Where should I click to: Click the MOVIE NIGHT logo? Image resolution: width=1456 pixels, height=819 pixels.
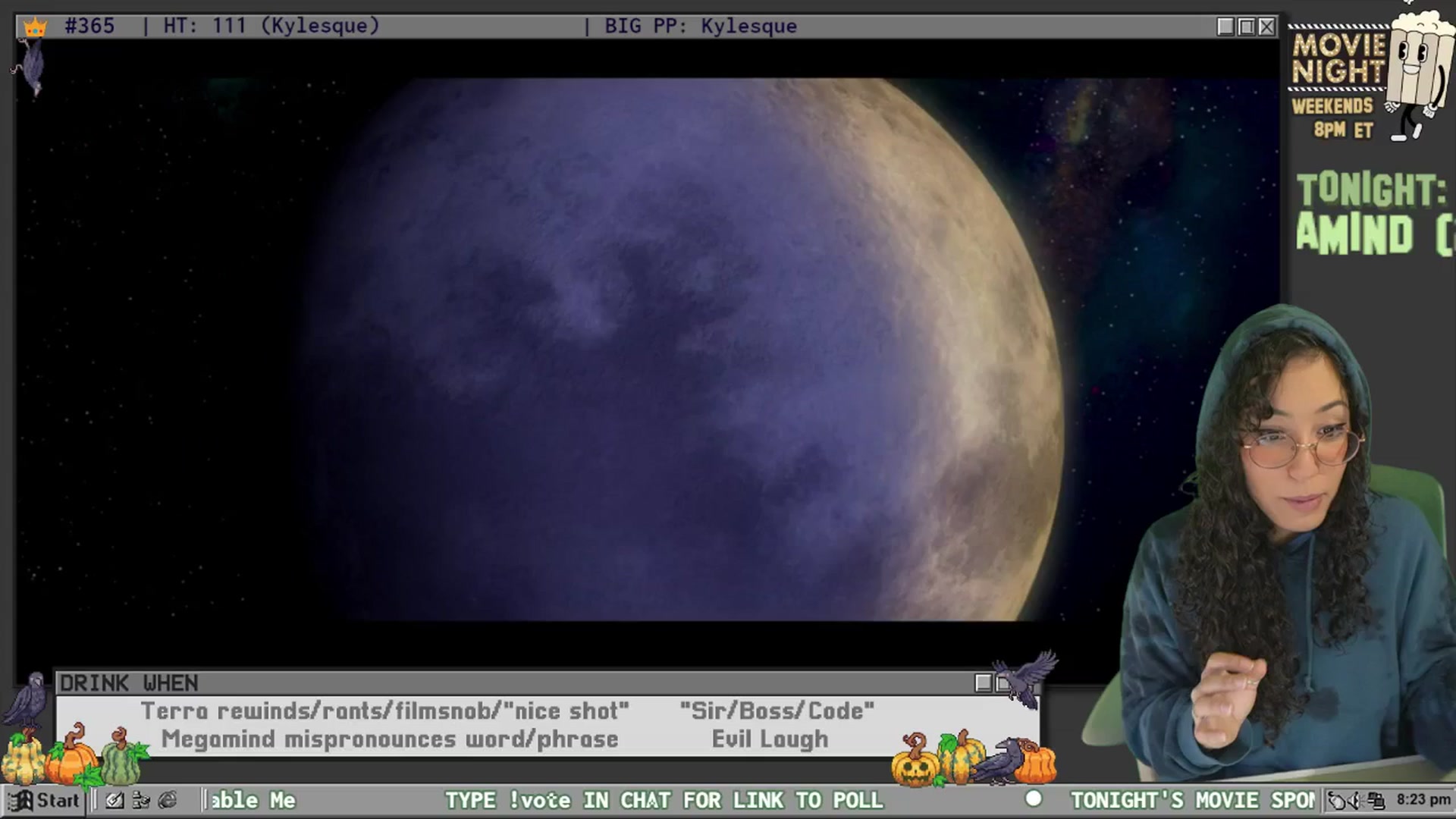(x=1338, y=58)
